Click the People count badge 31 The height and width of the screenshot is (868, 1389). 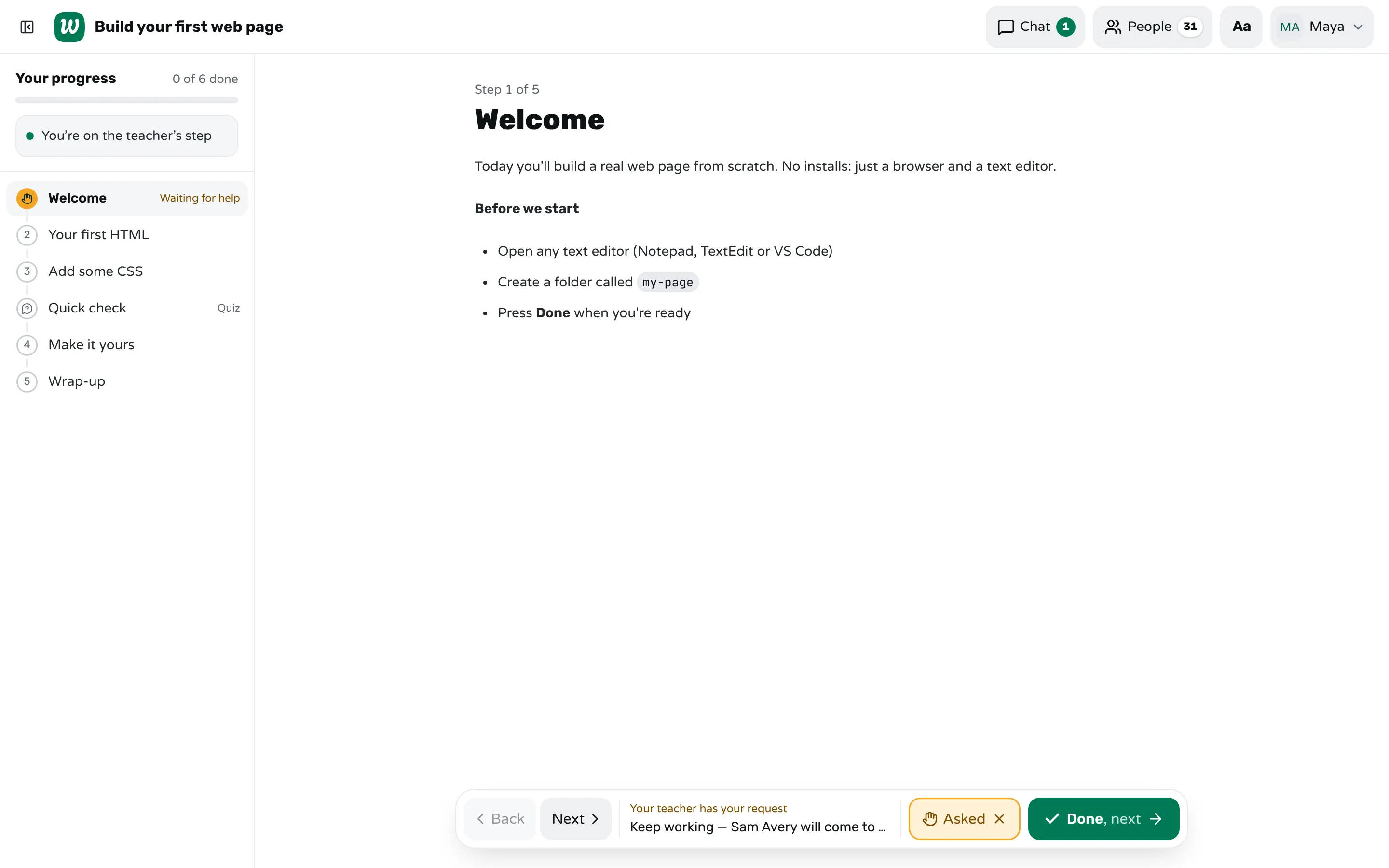coord(1190,27)
